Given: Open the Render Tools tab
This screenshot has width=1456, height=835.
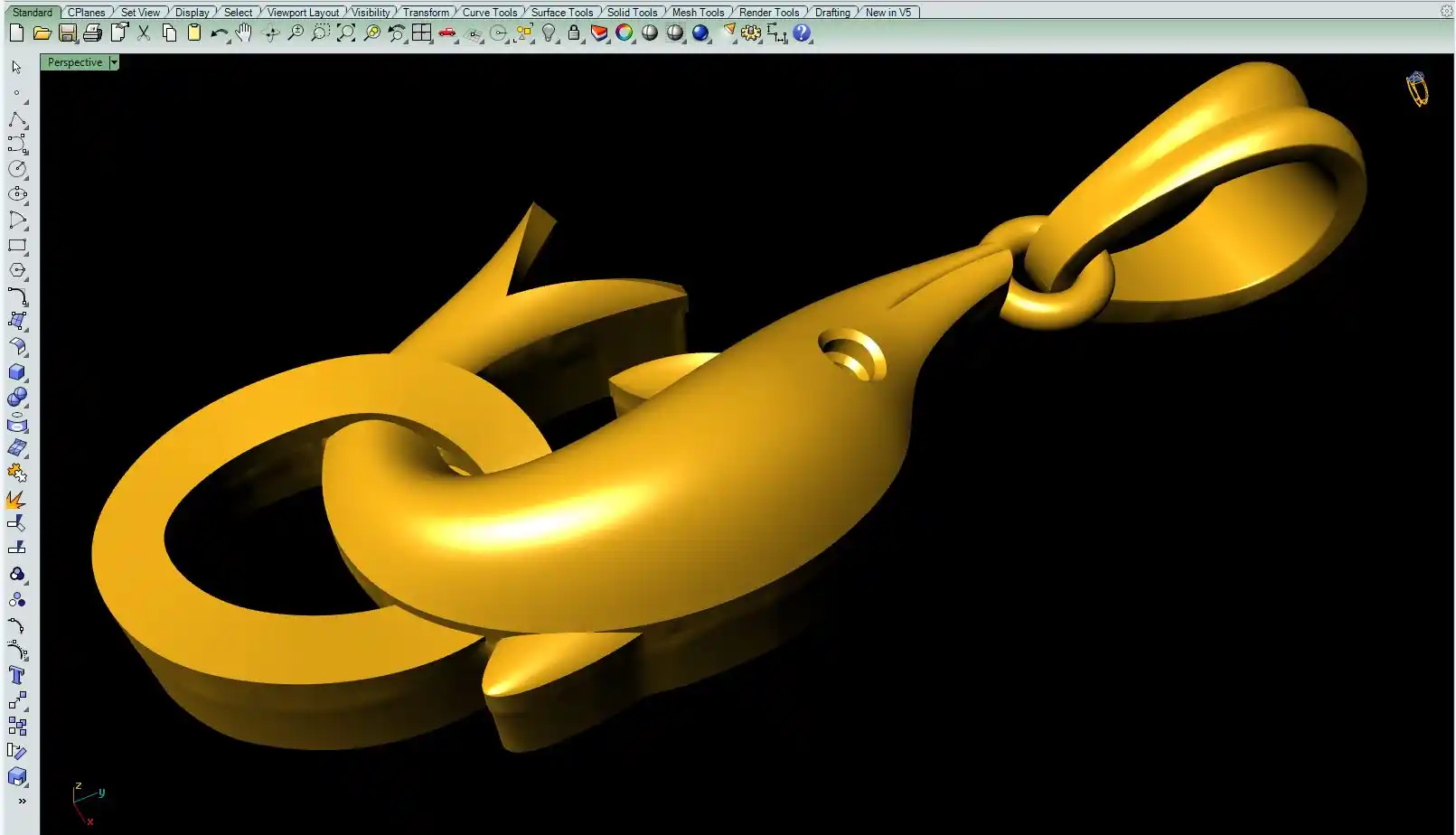Looking at the screenshot, I should coord(768,12).
